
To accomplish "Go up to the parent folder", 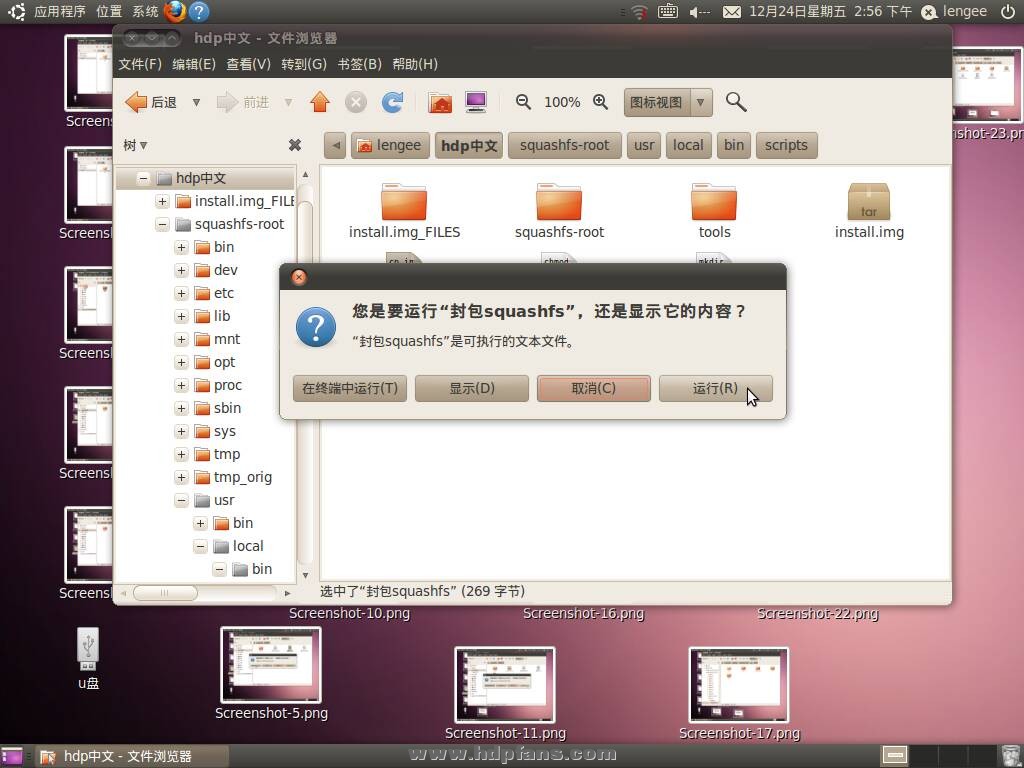I will tap(319, 102).
